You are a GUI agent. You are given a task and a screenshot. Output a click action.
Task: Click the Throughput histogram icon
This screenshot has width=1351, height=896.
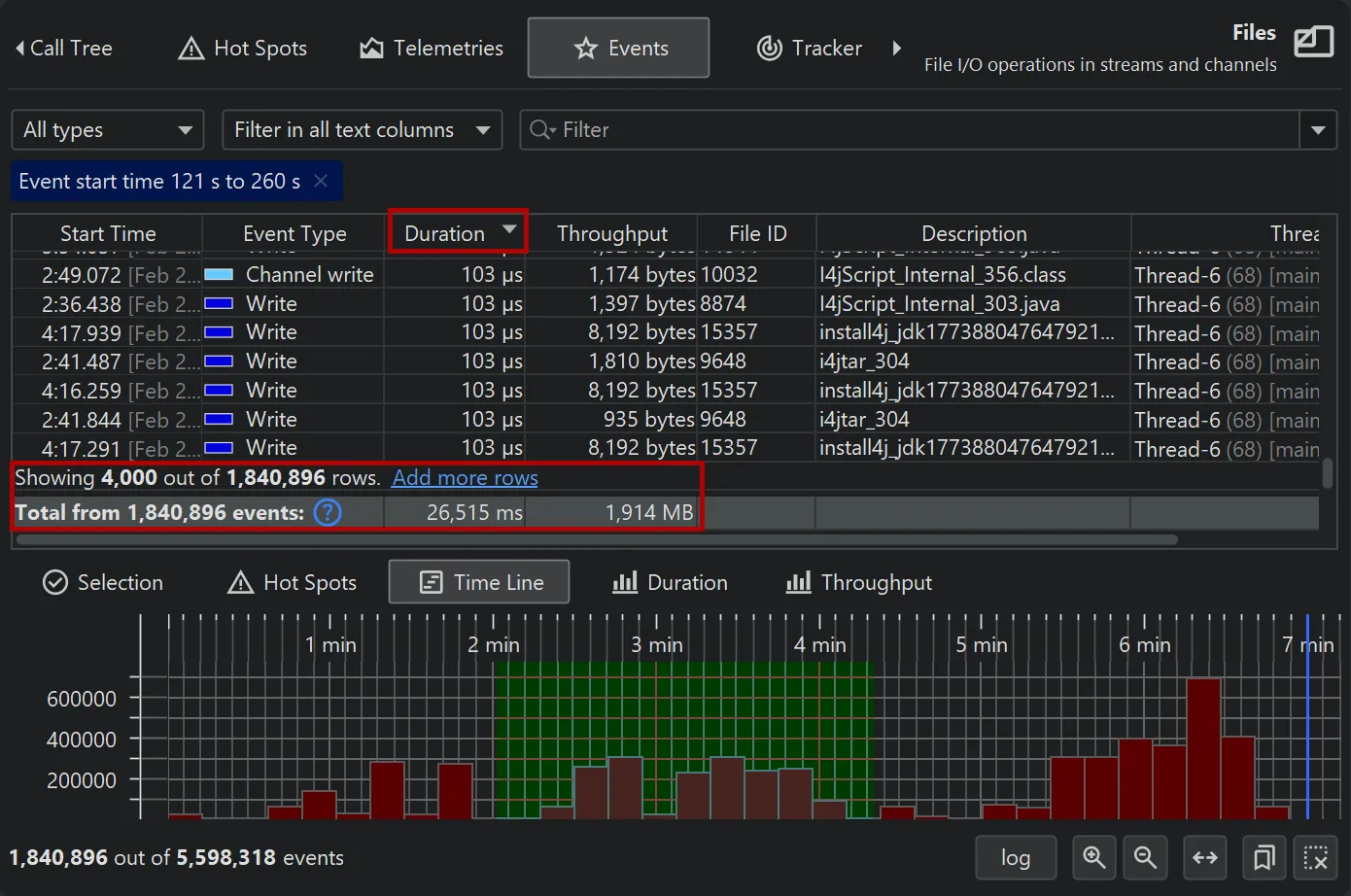pyautogui.click(x=857, y=582)
